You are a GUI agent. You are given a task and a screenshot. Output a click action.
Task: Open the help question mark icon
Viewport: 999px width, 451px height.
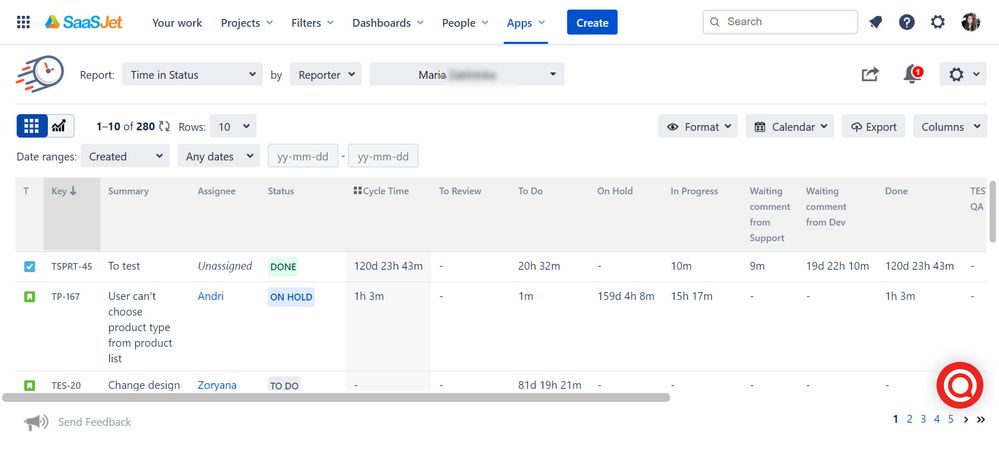coord(907,22)
